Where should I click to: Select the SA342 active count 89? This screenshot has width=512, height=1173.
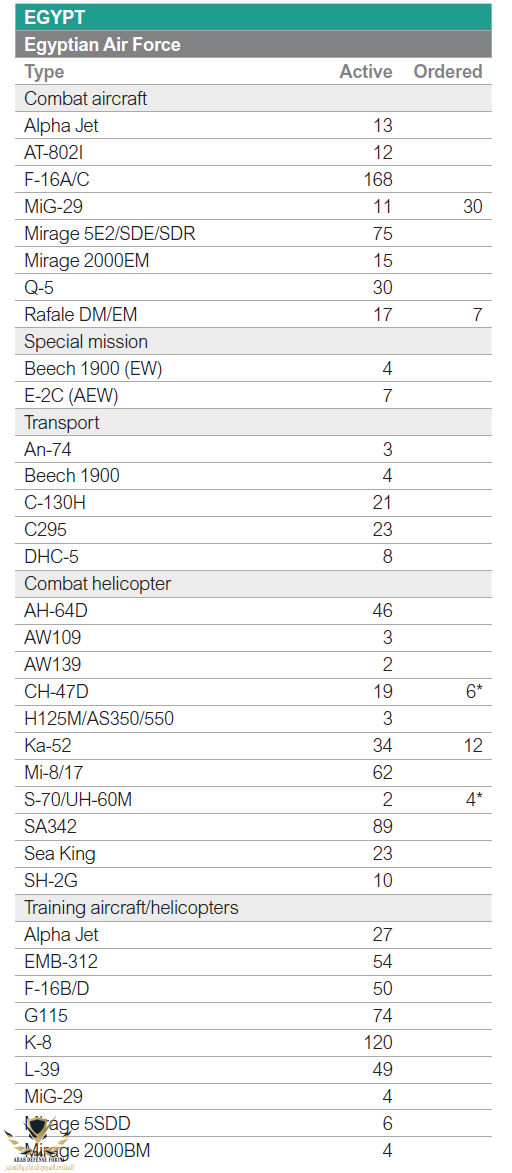coord(383,827)
